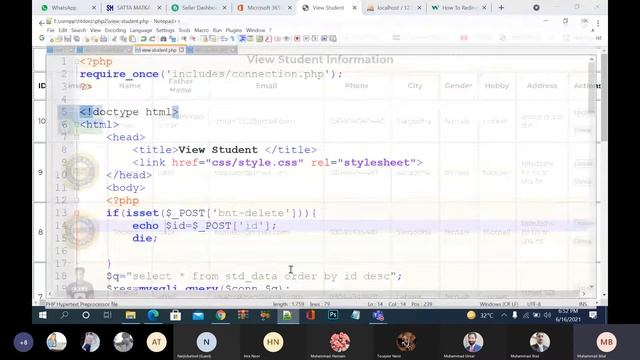The height and width of the screenshot is (360, 640).
Task: Select participant avatar 'HN'
Action: tap(273, 342)
